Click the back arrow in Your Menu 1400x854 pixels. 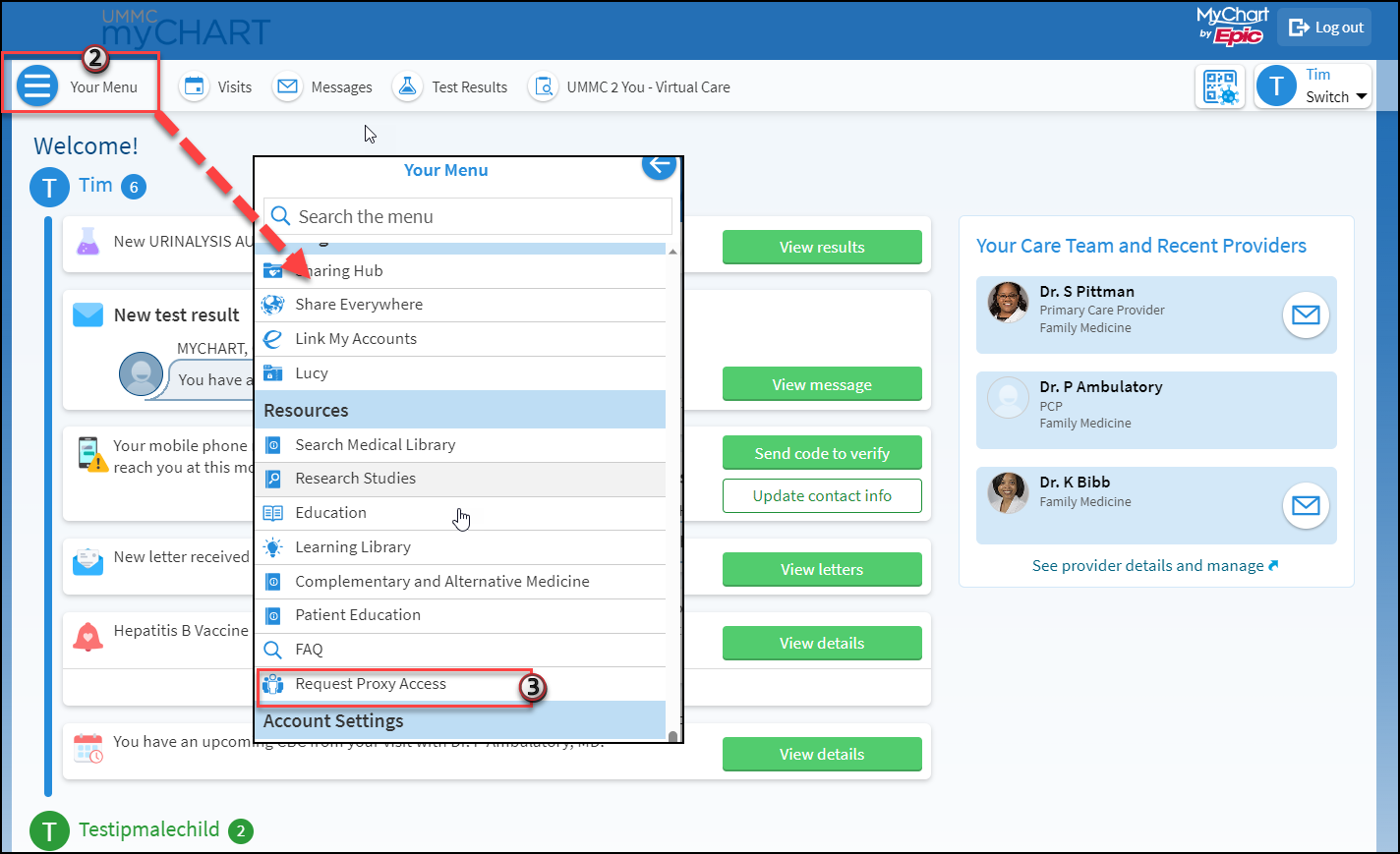pyautogui.click(x=659, y=165)
